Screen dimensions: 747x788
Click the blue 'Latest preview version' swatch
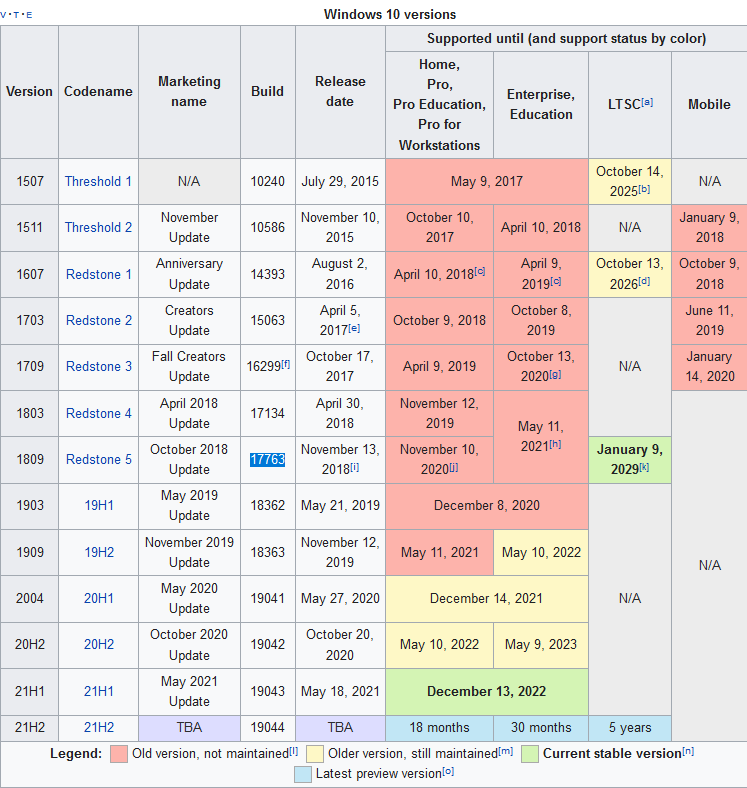point(303,774)
